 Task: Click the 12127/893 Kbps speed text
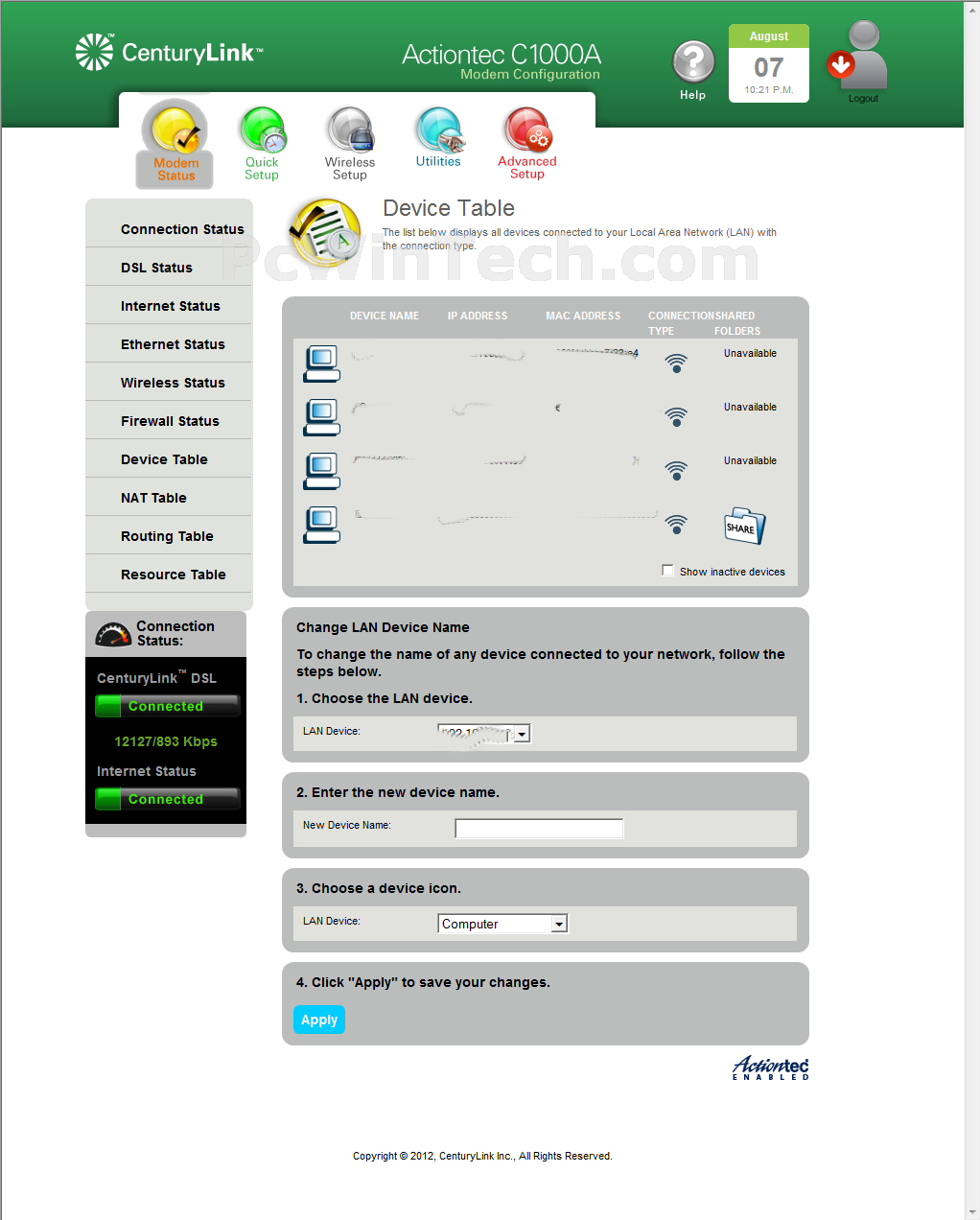pos(166,741)
